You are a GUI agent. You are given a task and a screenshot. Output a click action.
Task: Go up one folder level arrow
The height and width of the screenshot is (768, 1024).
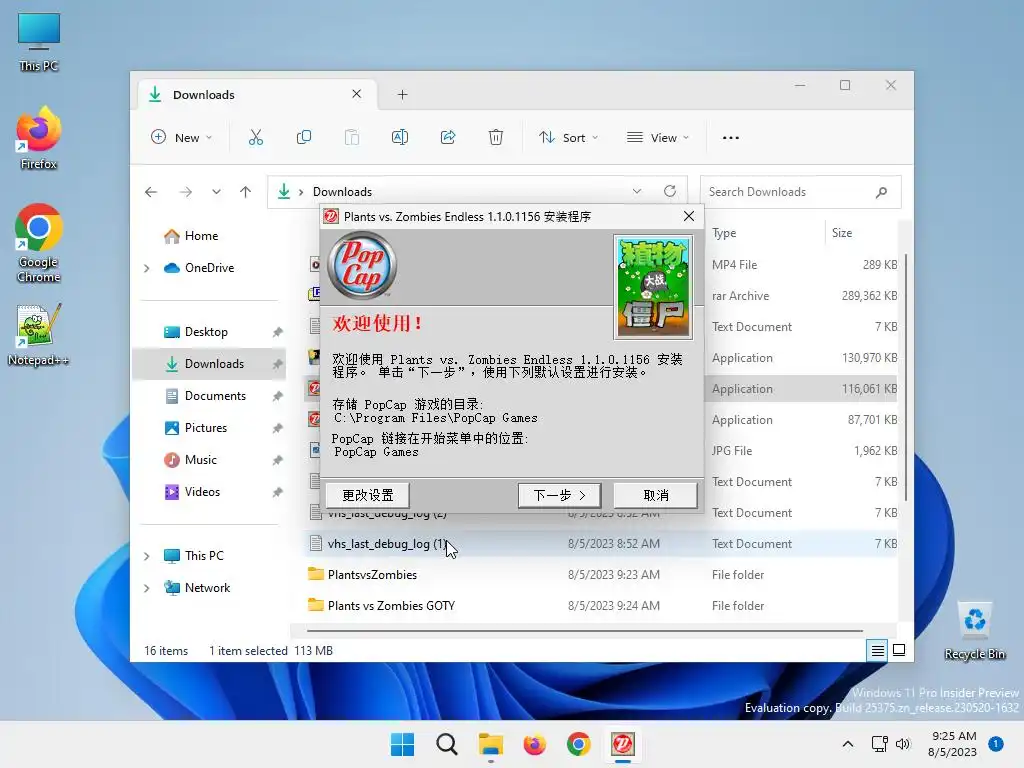pos(246,191)
